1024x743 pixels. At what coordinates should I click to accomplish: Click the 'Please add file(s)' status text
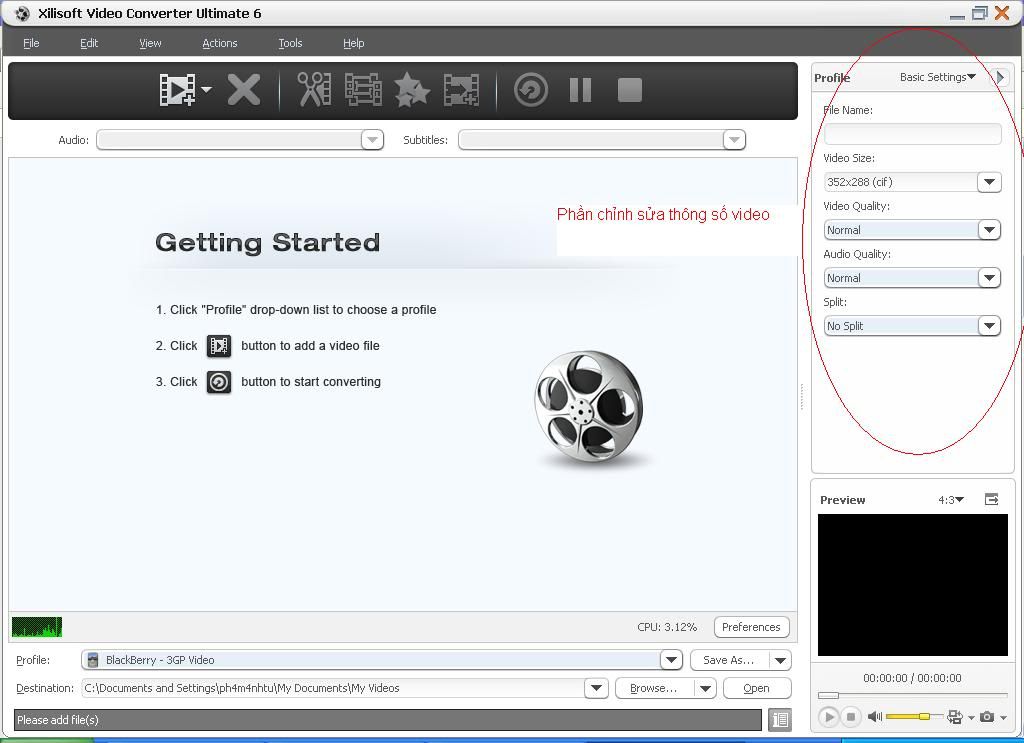pyautogui.click(x=57, y=719)
